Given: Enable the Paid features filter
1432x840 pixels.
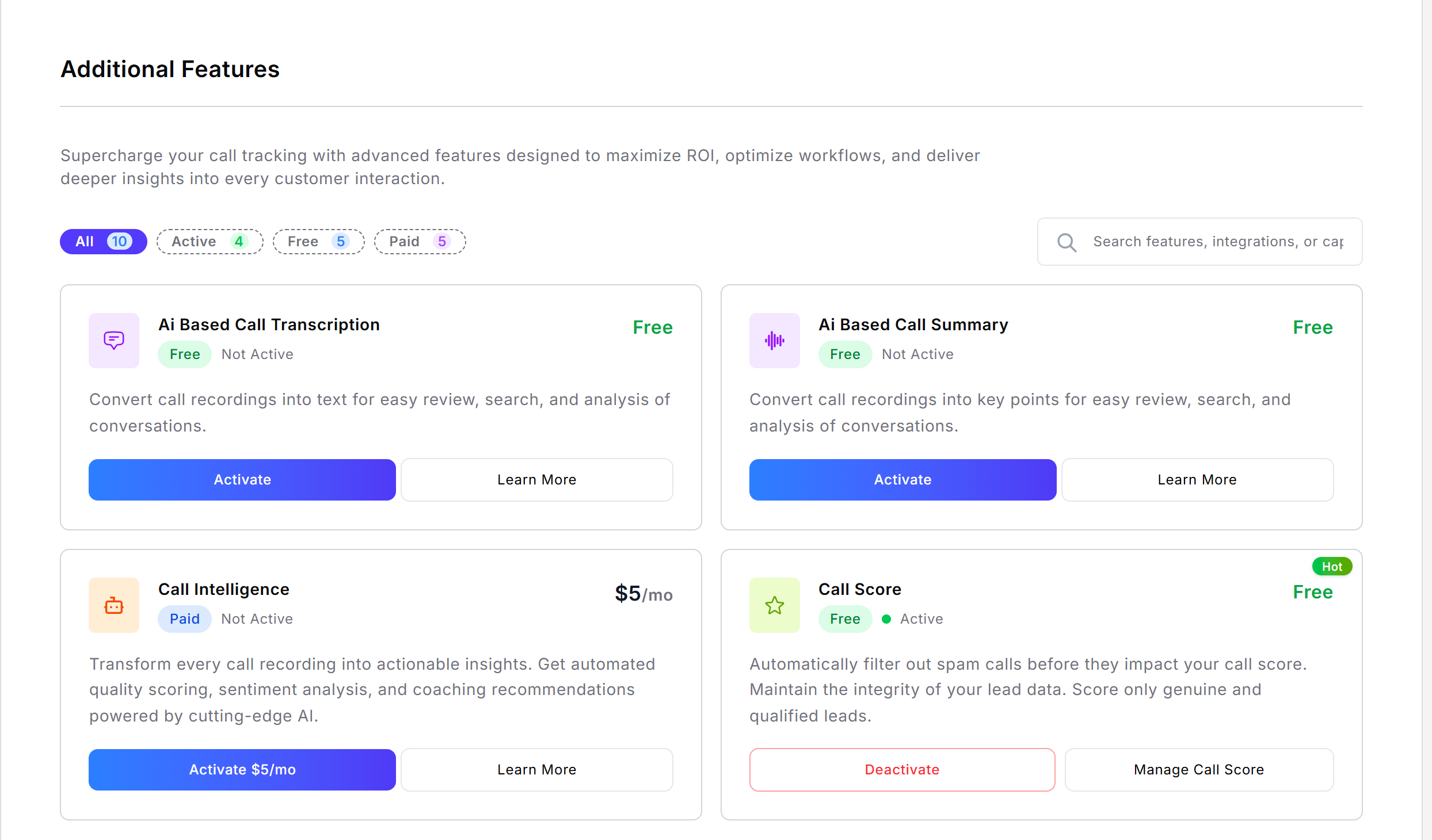Looking at the screenshot, I should pos(420,241).
